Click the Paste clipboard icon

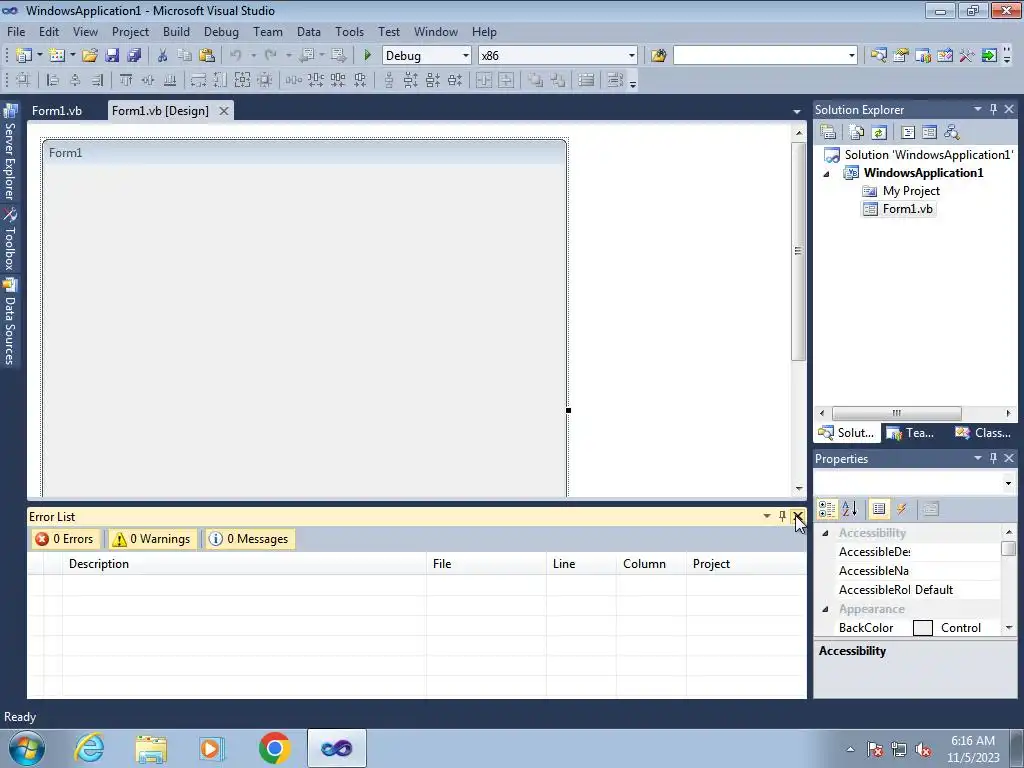[x=207, y=56]
